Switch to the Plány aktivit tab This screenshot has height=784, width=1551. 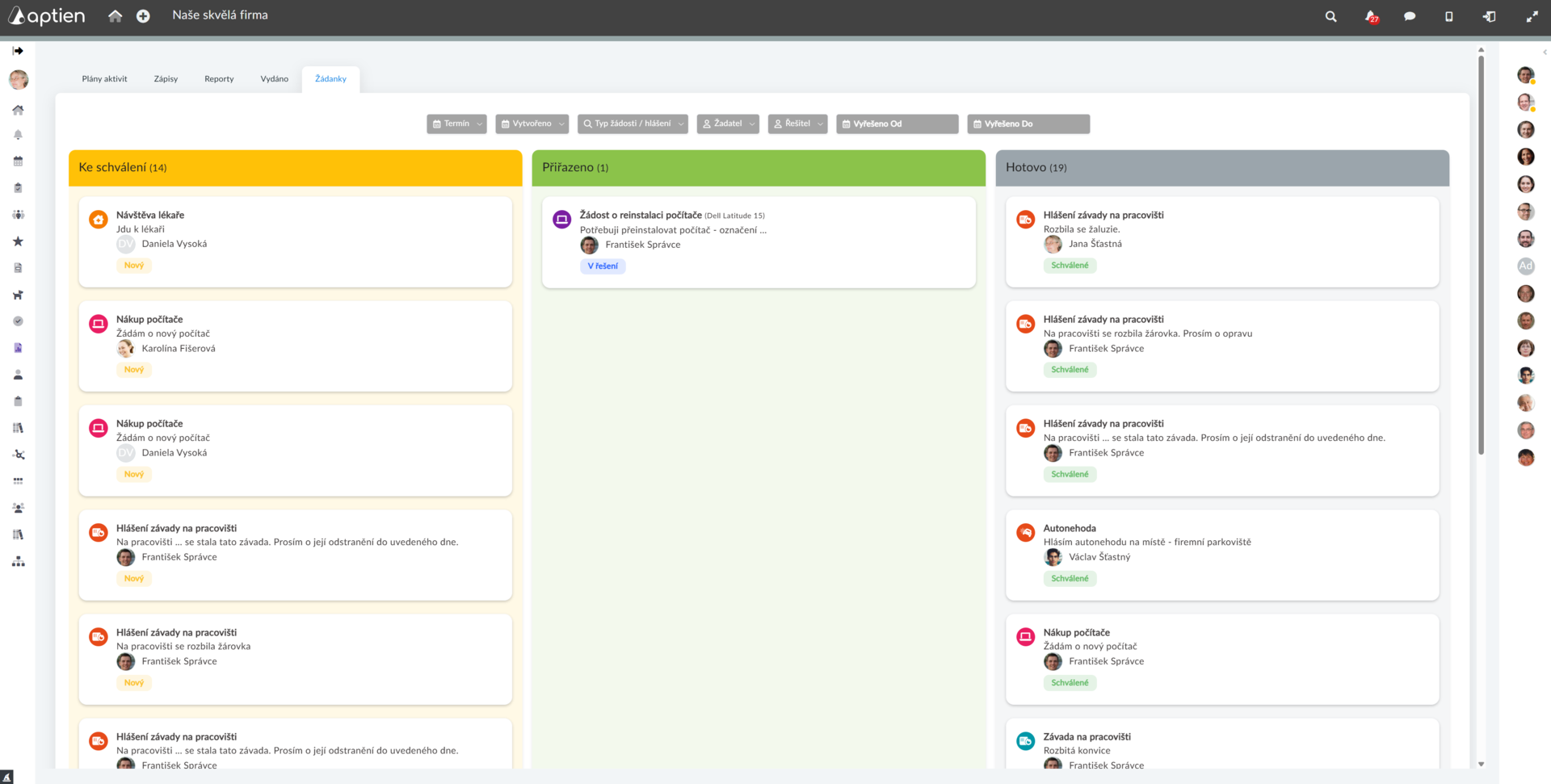[104, 79]
